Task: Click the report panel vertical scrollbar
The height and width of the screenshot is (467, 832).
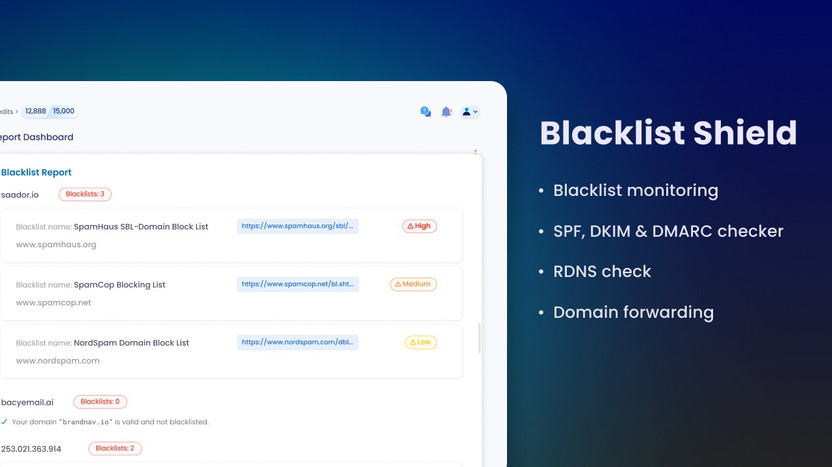Action: pyautogui.click(x=478, y=337)
